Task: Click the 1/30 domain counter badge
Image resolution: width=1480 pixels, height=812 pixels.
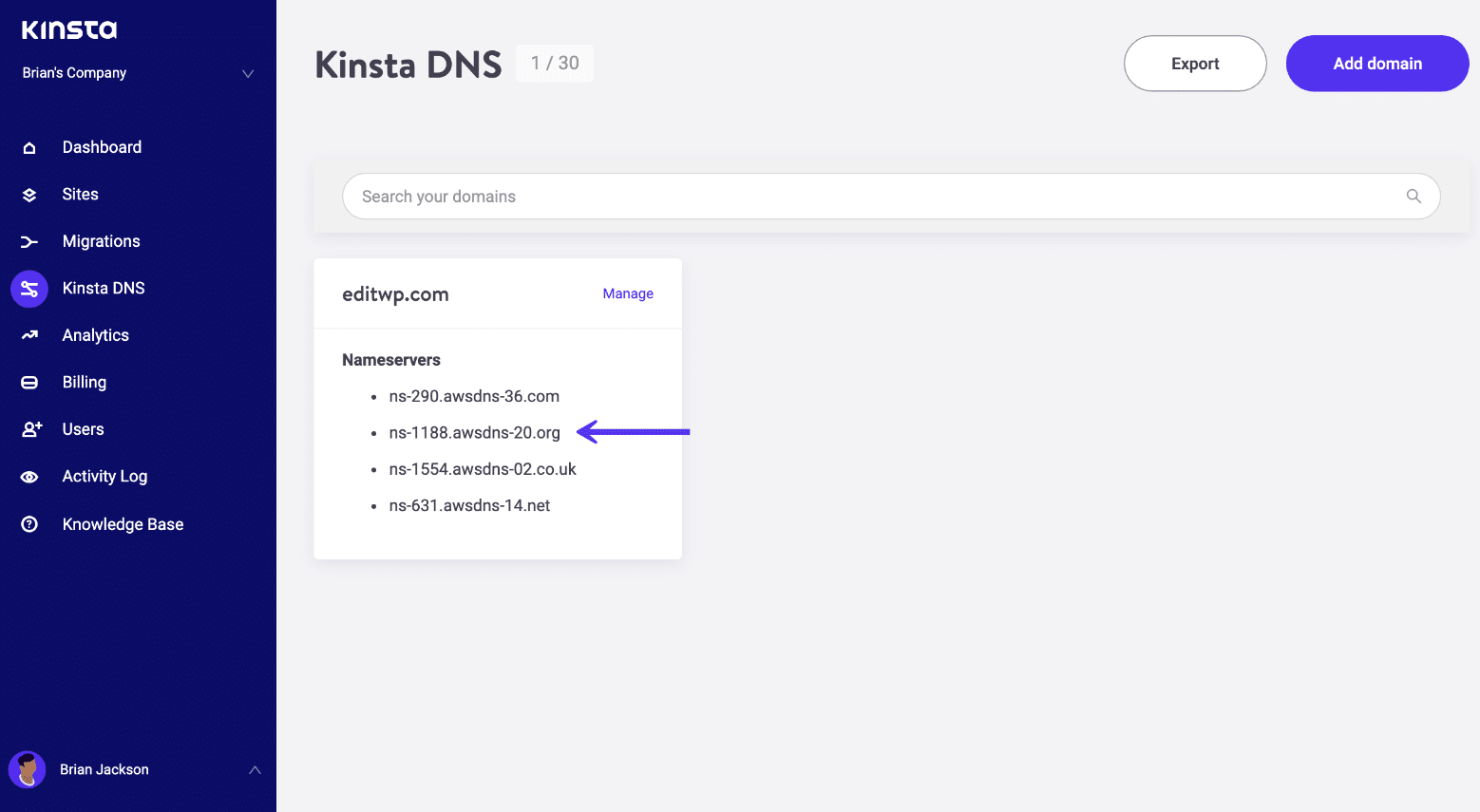Action: pyautogui.click(x=554, y=63)
